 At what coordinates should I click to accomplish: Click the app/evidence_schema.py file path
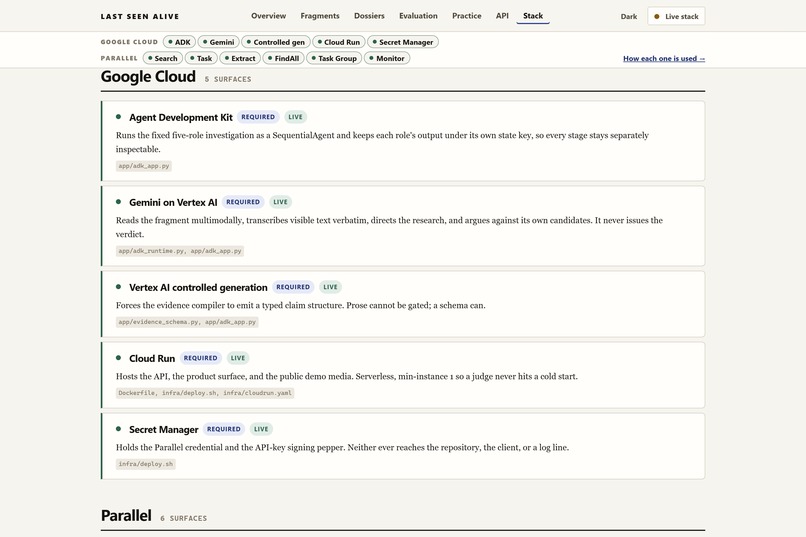click(x=187, y=322)
